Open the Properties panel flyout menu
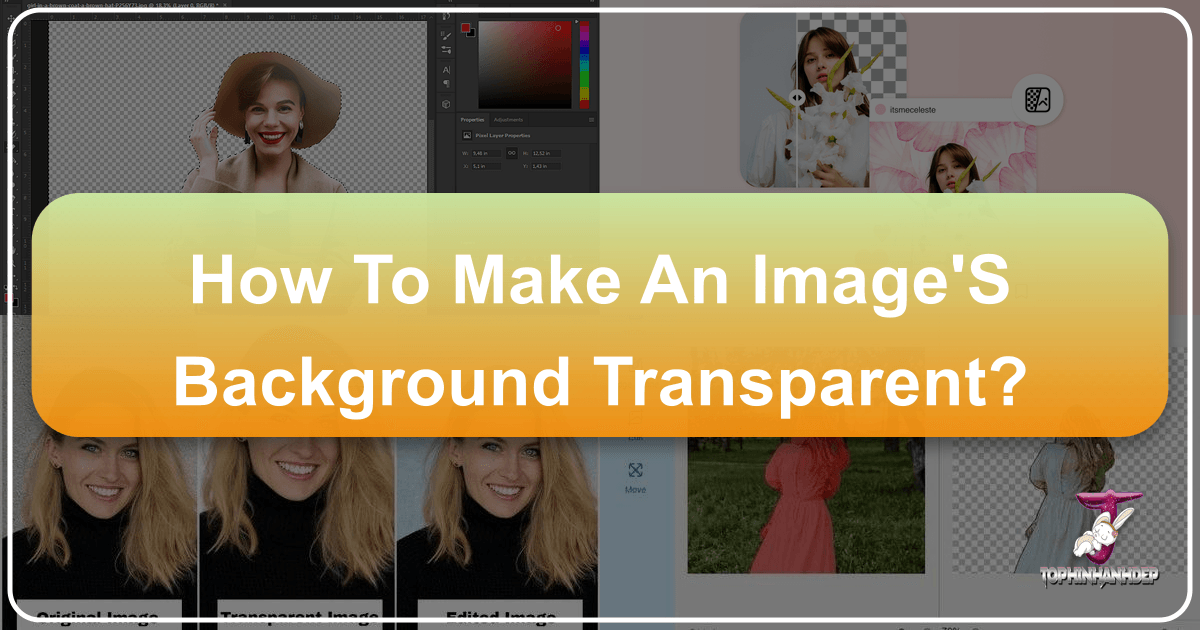Viewport: 1200px width, 630px height. point(591,118)
